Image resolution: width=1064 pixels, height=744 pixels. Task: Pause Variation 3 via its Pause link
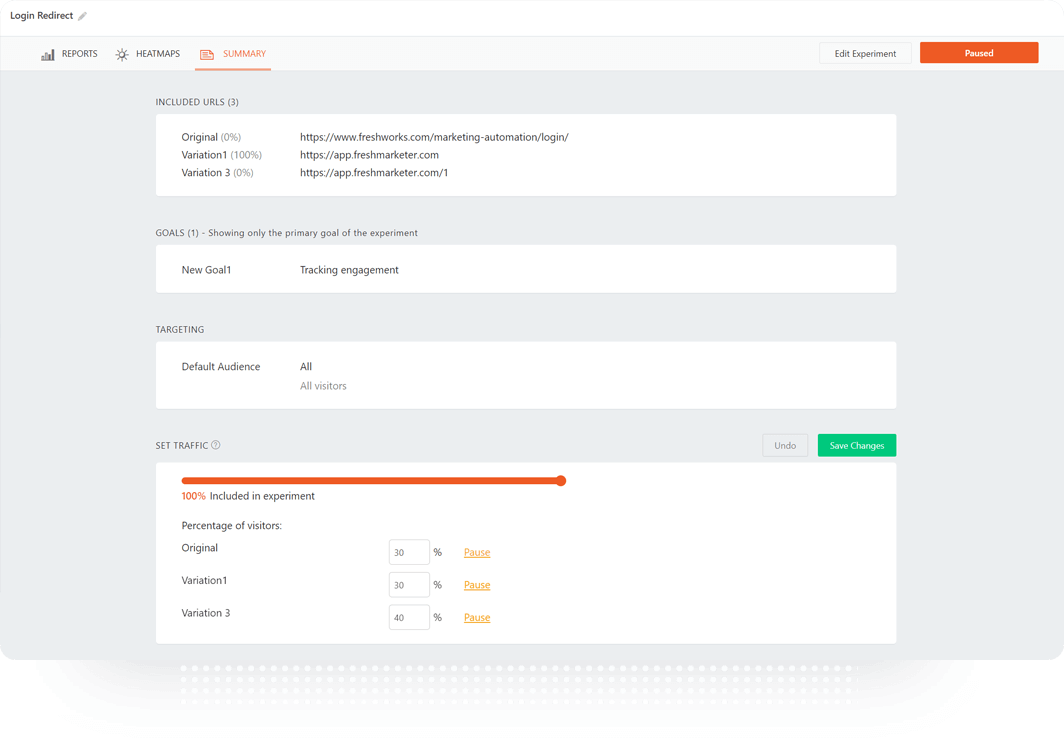point(477,617)
